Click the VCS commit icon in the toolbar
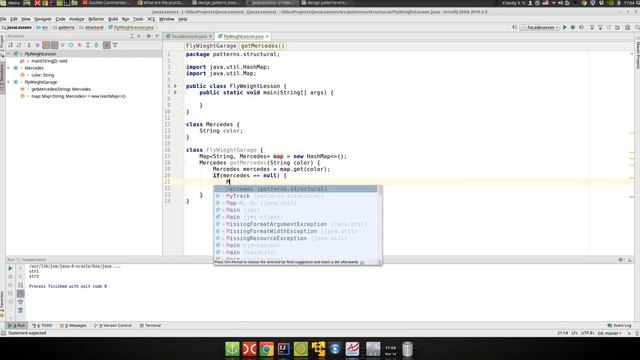This screenshot has width=640, height=360. point(600,27)
